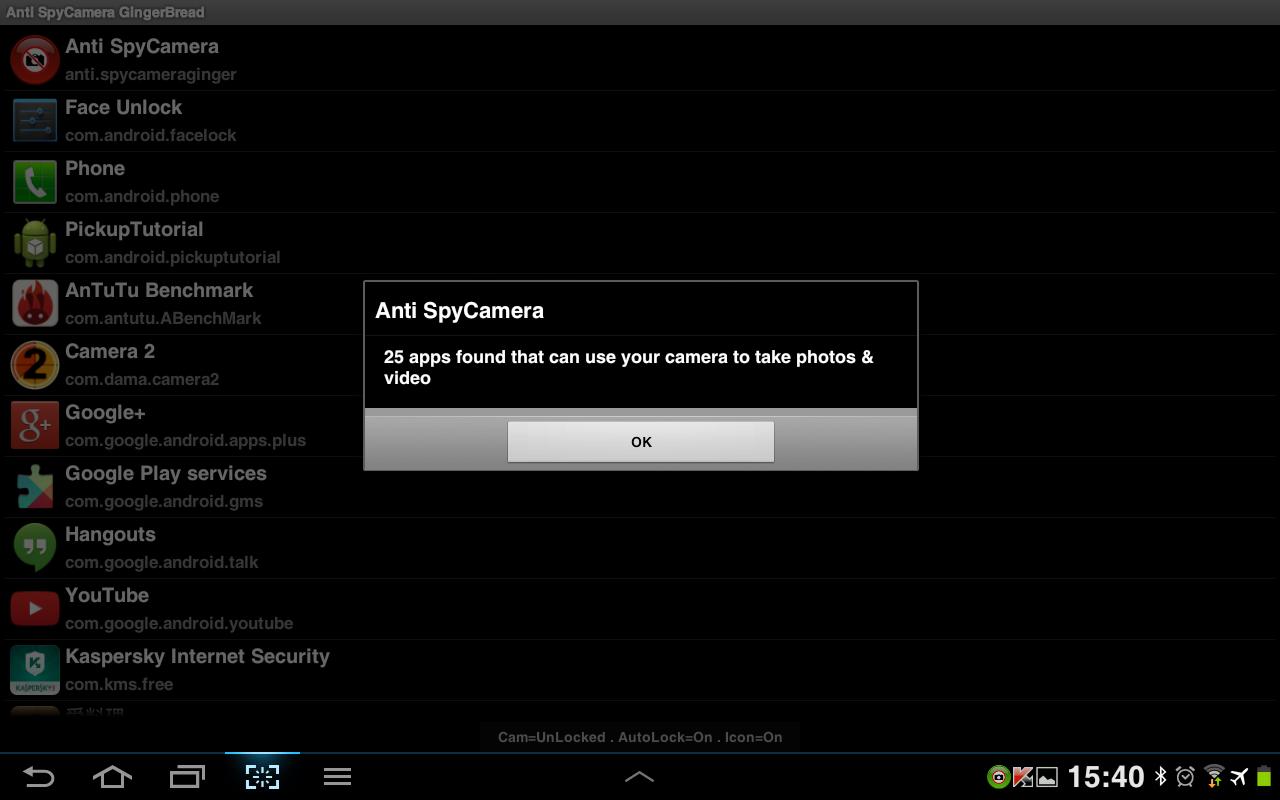The image size is (1280, 800).
Task: Open the menu button with three lines
Action: (337, 777)
